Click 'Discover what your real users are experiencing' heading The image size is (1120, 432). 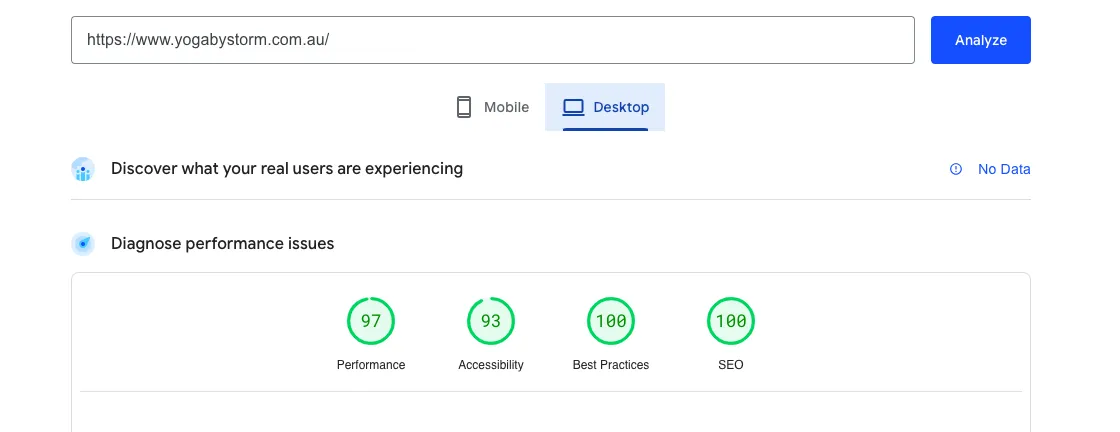point(286,169)
